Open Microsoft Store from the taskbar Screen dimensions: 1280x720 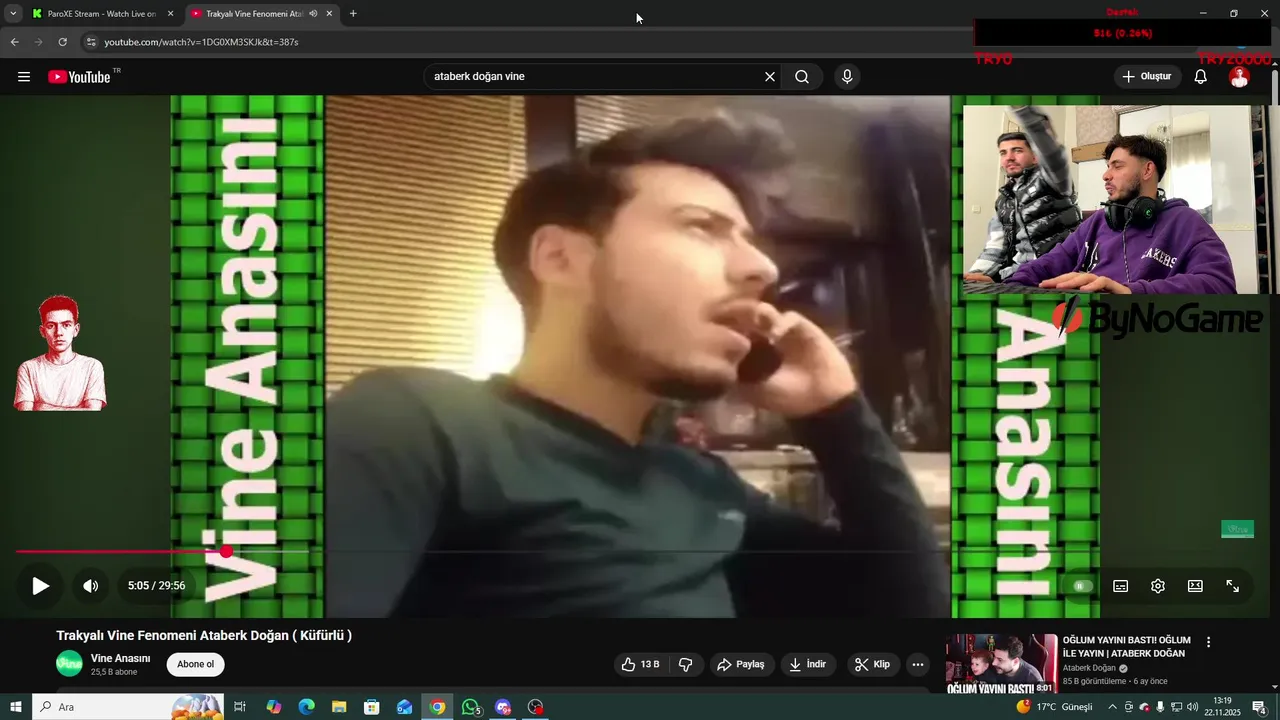click(x=372, y=707)
